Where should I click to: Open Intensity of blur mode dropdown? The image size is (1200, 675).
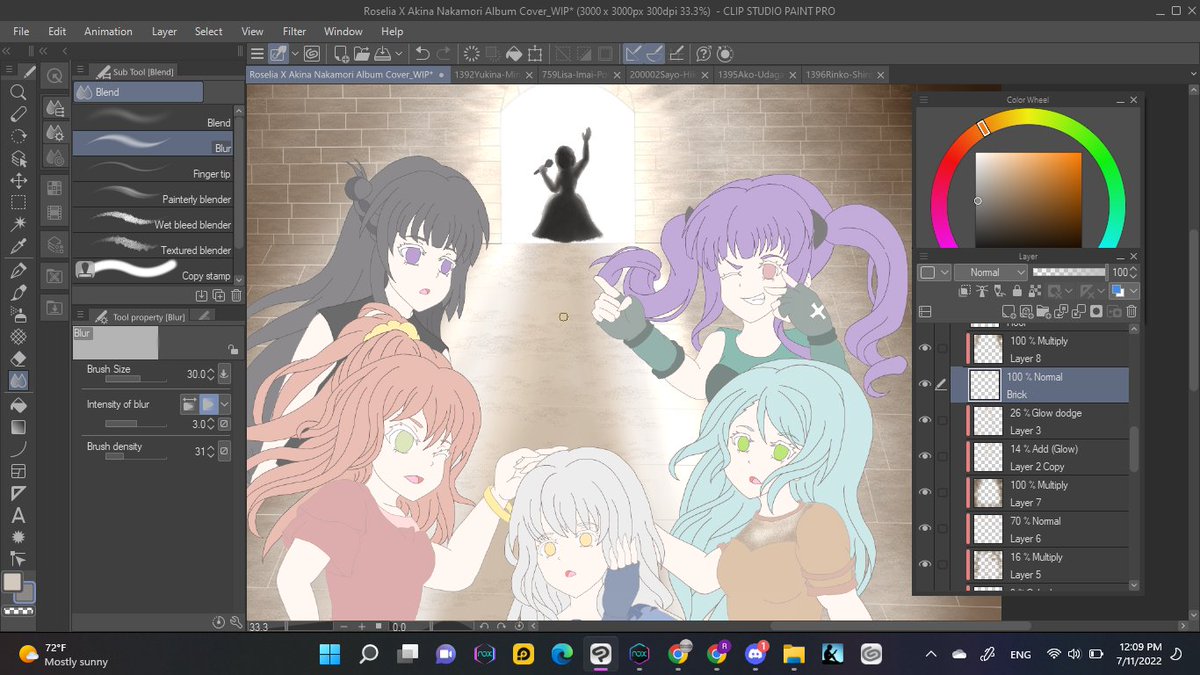225,404
